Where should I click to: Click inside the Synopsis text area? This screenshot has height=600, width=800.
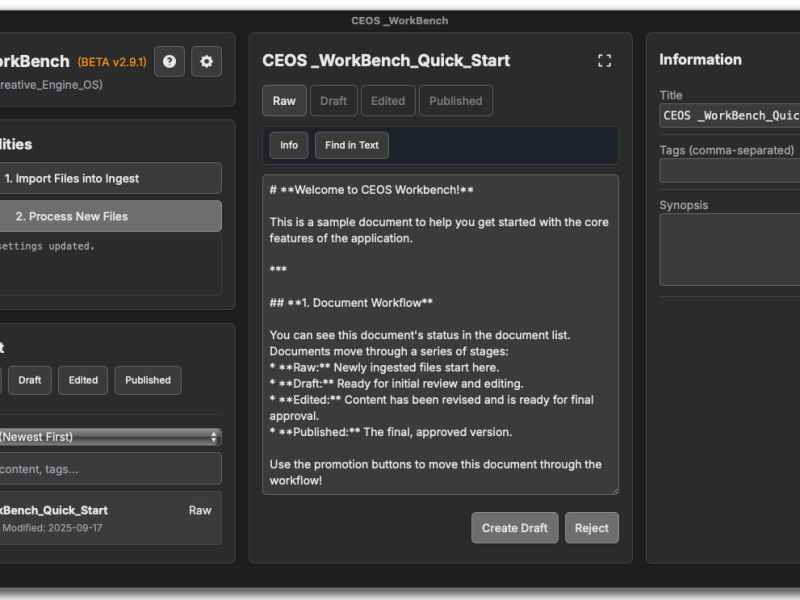[728, 250]
